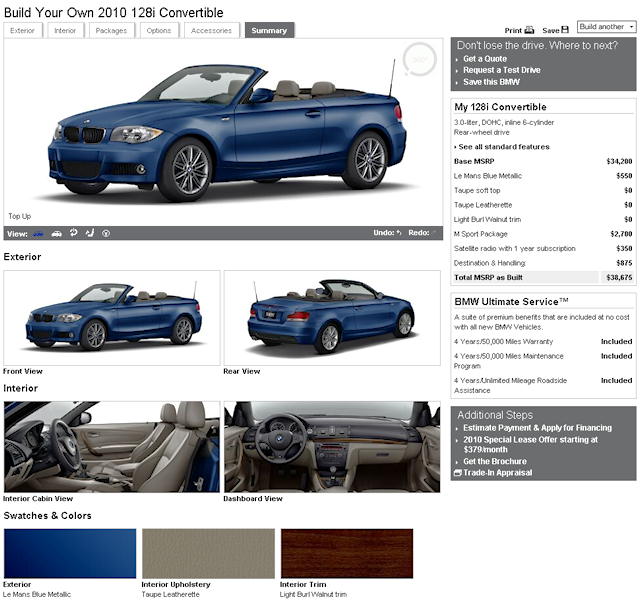Screen dimensions: 642x605
Task: Switch to the Exterior tab
Action: click(x=22, y=30)
